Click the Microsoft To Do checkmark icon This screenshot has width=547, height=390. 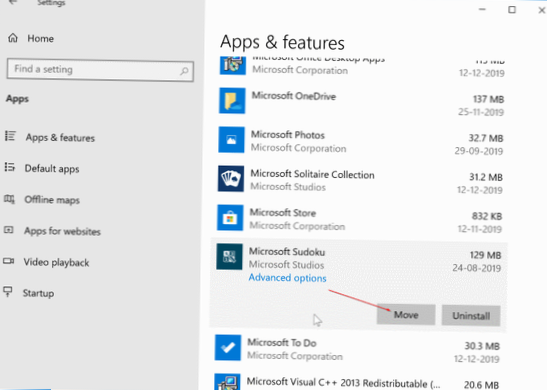pos(228,347)
